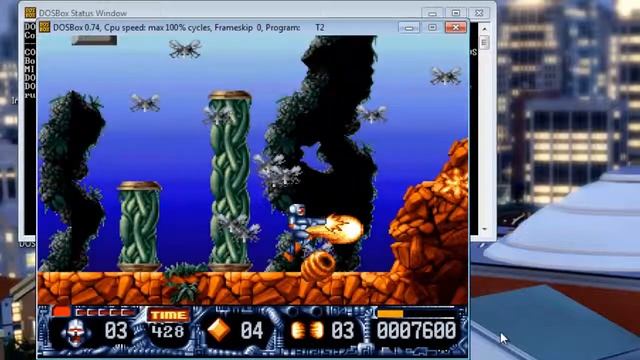Maximize the DOSBox T2 game window

tap(432, 27)
